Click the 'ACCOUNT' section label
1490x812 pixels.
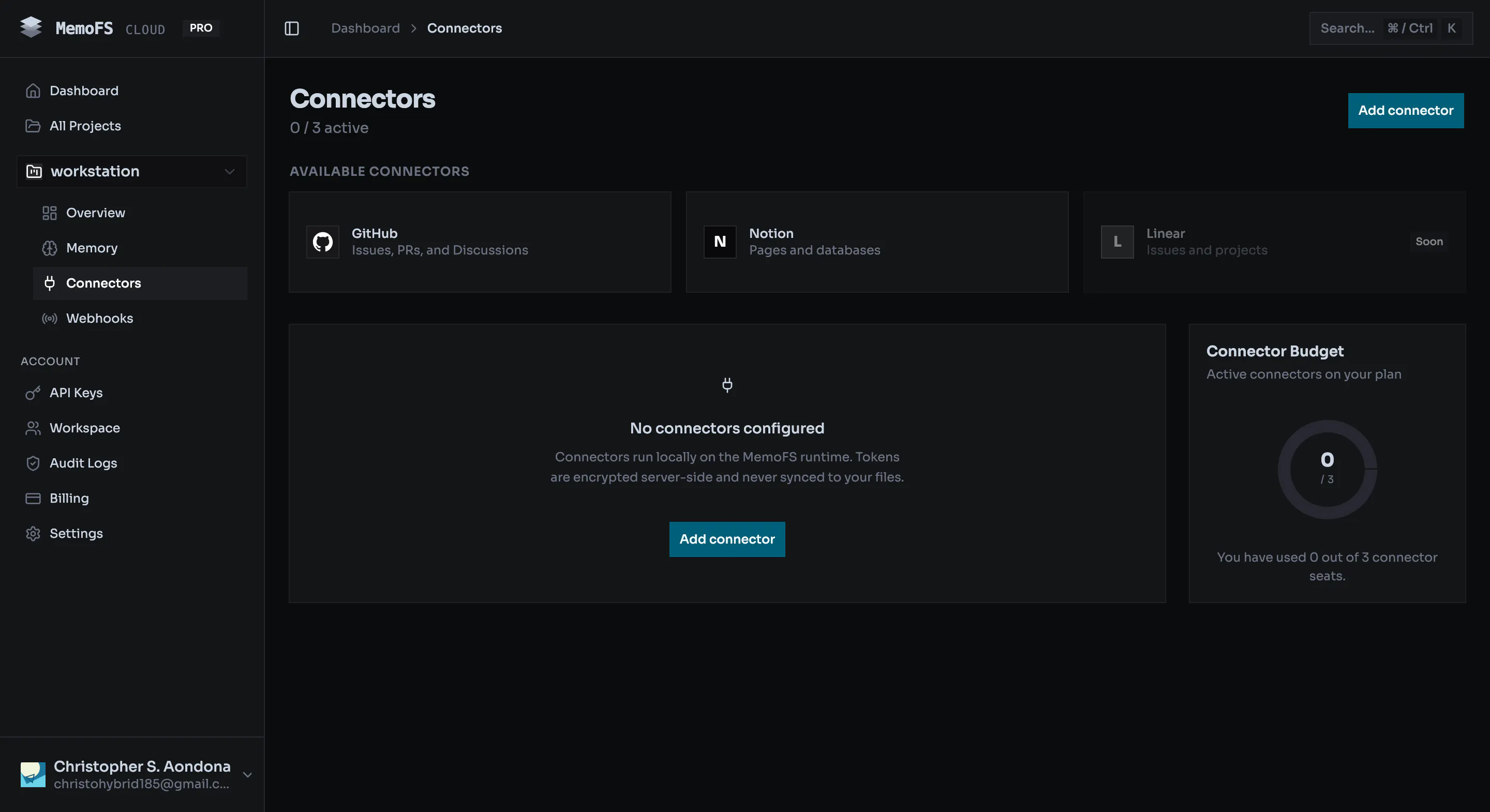coord(50,362)
